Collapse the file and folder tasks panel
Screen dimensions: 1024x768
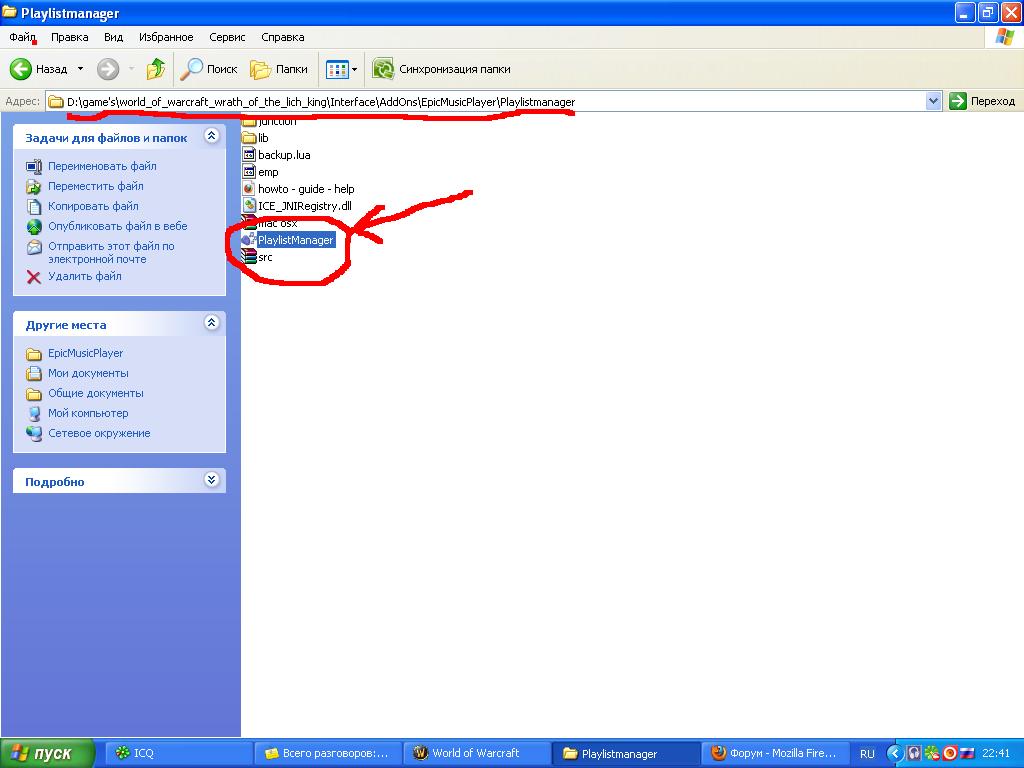[x=211, y=136]
